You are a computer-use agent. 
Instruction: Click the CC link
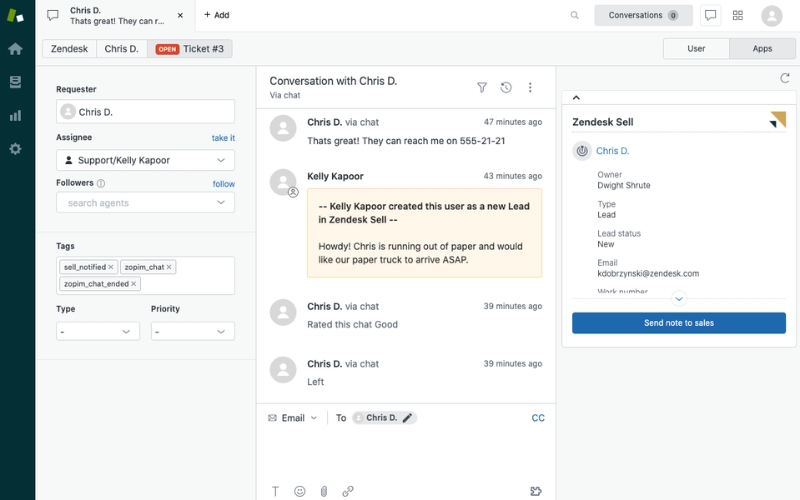click(x=538, y=418)
